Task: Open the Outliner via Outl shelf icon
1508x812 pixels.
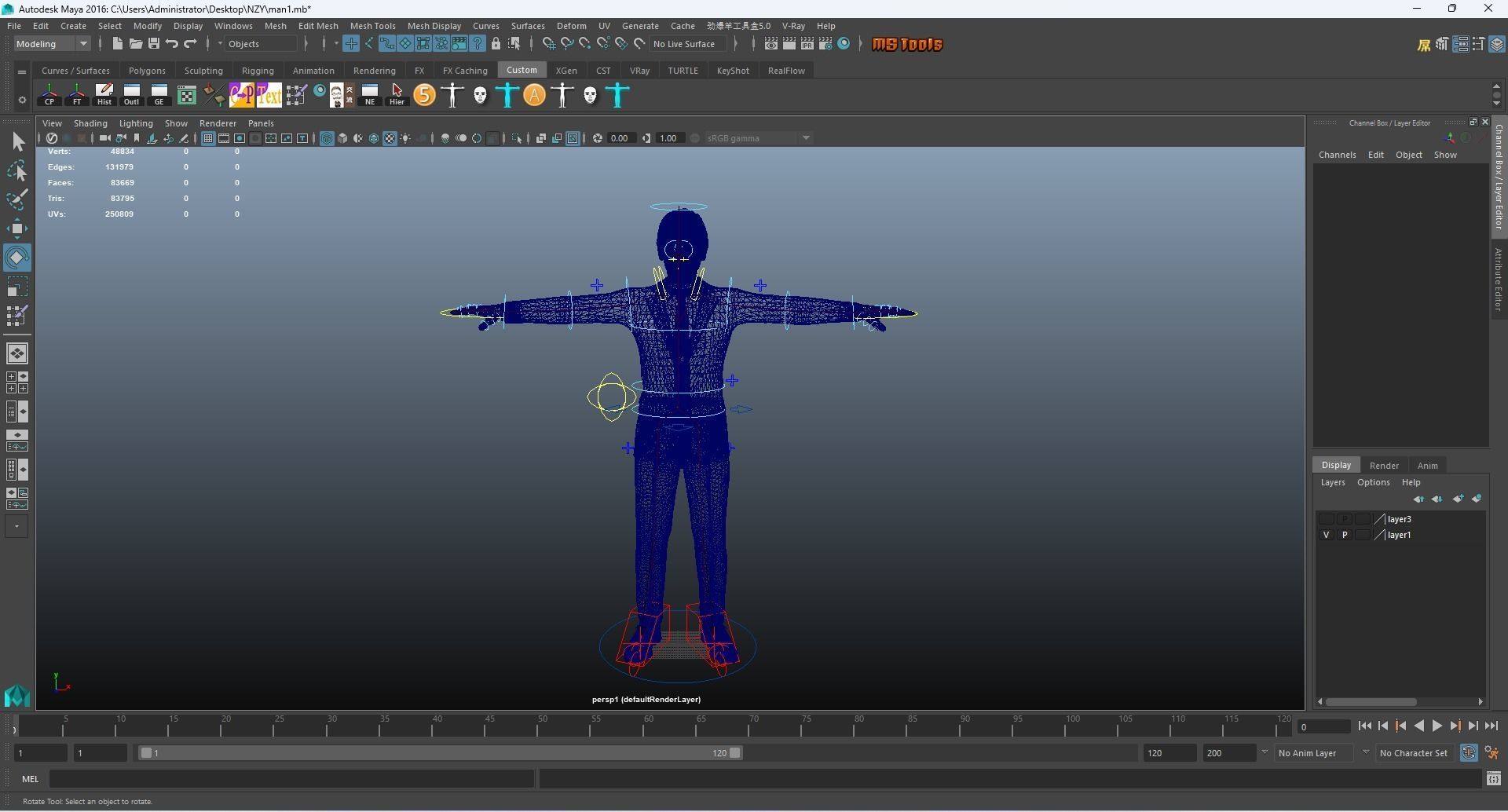Action: pos(132,95)
